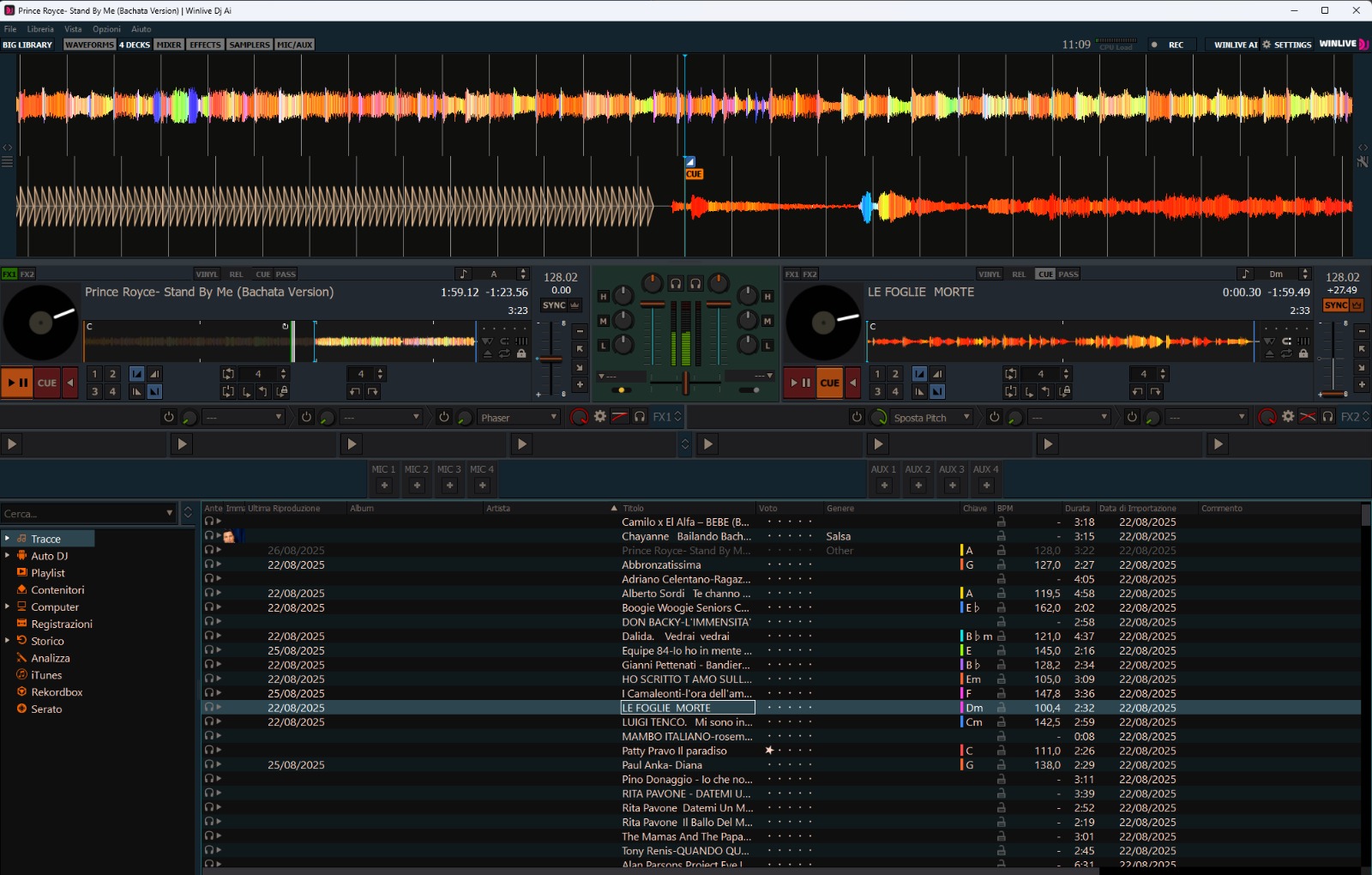
Task: Toggle FX2 on the LE FOGLIE MORTE deck
Action: (x=810, y=275)
